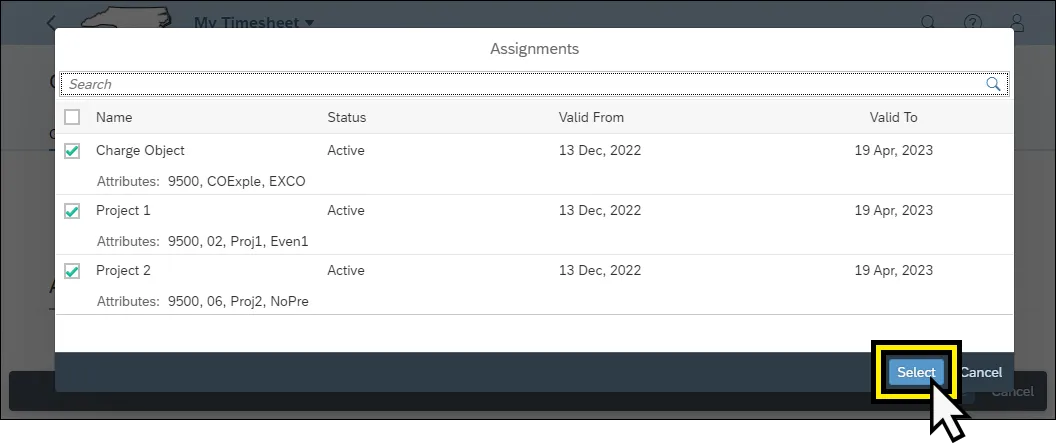Screen dimensions: 1056x443
Task: Toggle the select-all checkbox in table header
Action: [72, 117]
